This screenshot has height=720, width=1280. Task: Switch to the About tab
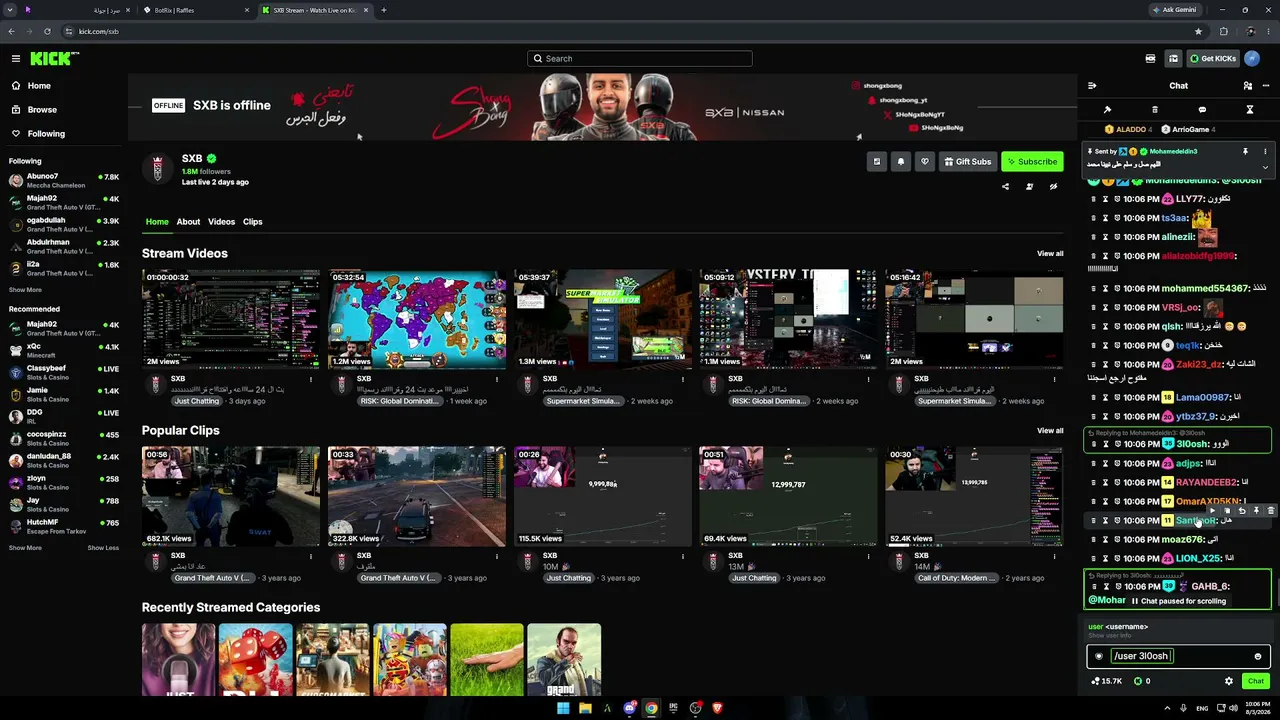(x=188, y=222)
